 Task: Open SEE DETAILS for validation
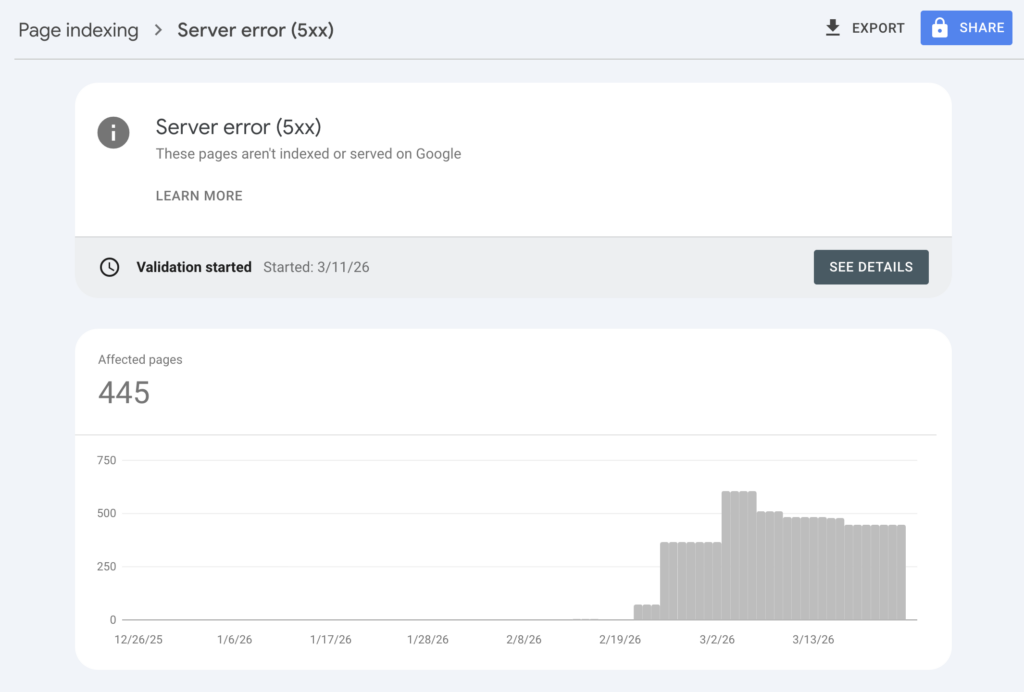point(870,267)
